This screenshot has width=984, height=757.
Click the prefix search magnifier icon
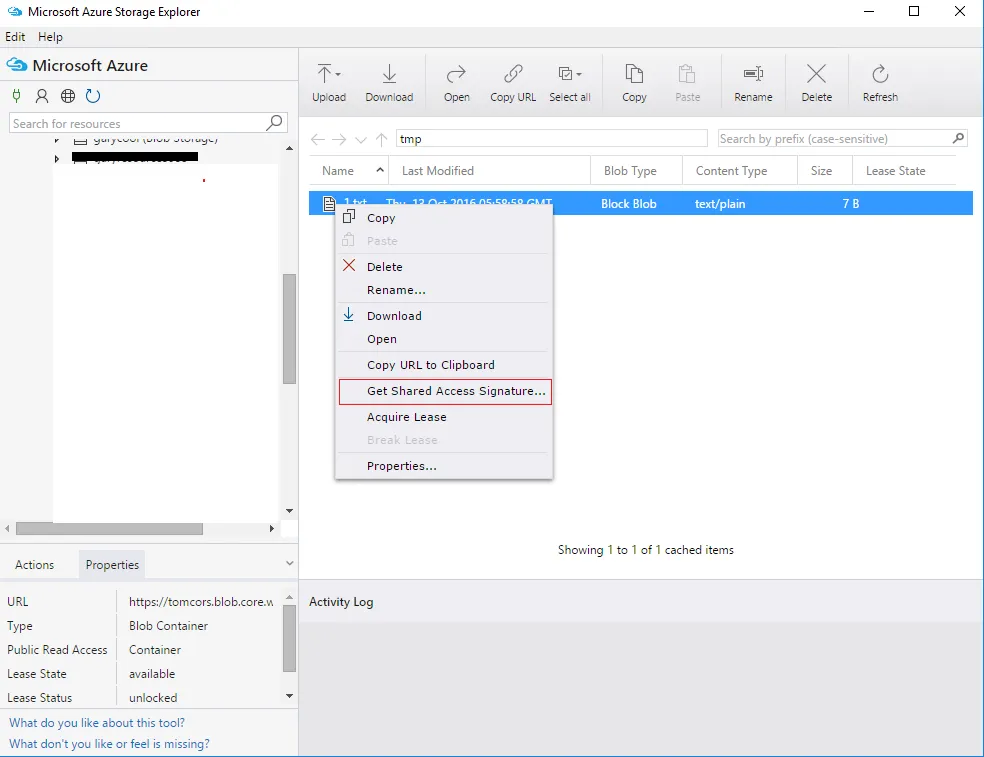(958, 138)
